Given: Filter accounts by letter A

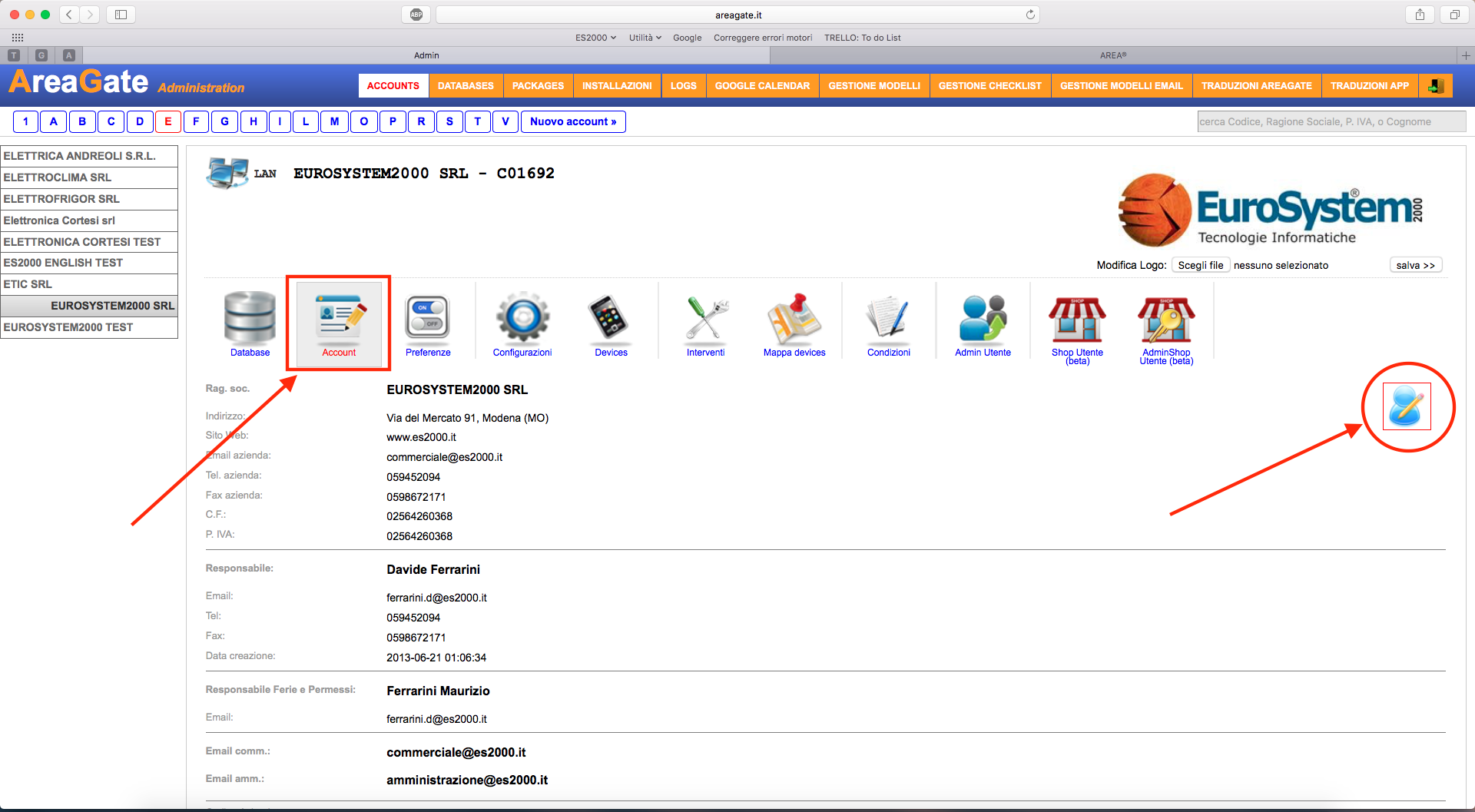Looking at the screenshot, I should coord(53,121).
